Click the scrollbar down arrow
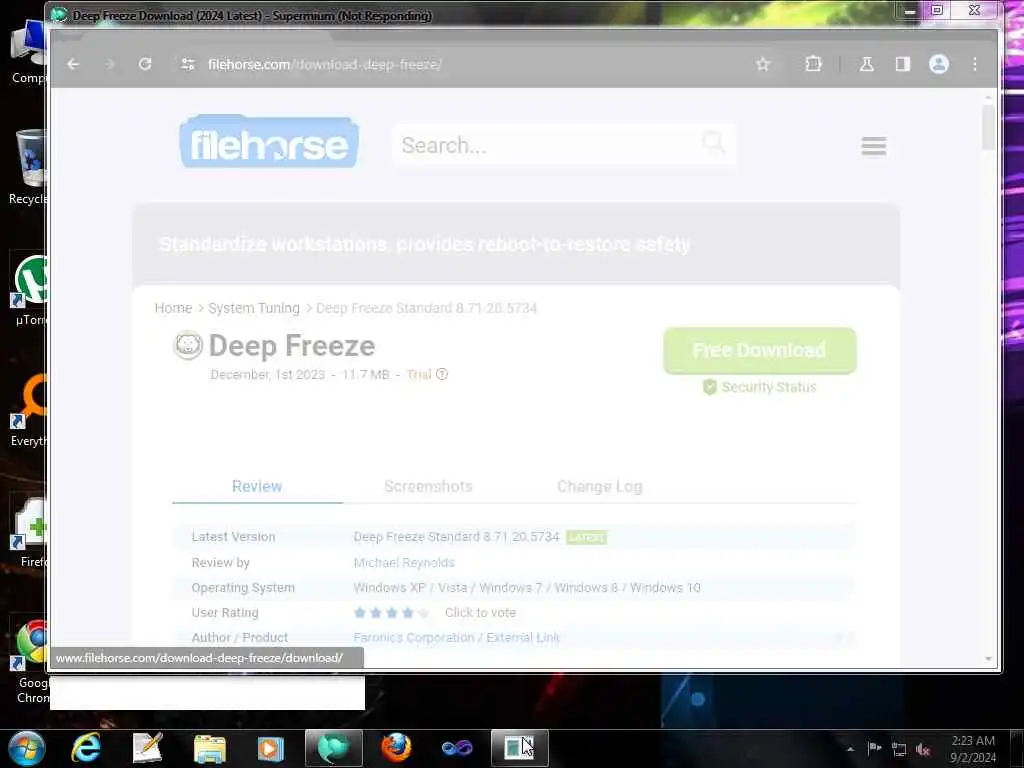This screenshot has width=1024, height=768. pyautogui.click(x=988, y=659)
